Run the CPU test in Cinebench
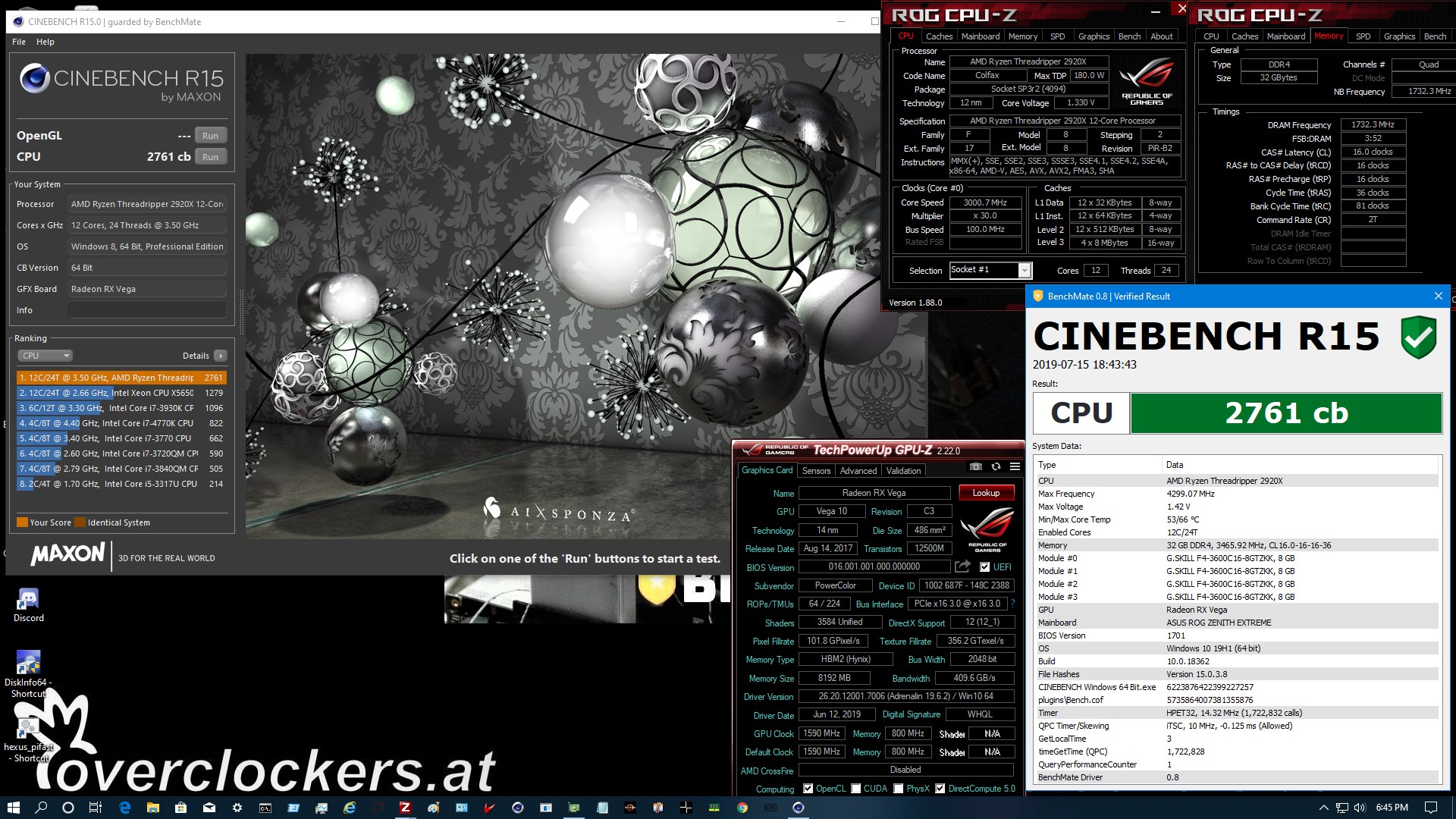Viewport: 1456px width, 819px height. point(210,157)
